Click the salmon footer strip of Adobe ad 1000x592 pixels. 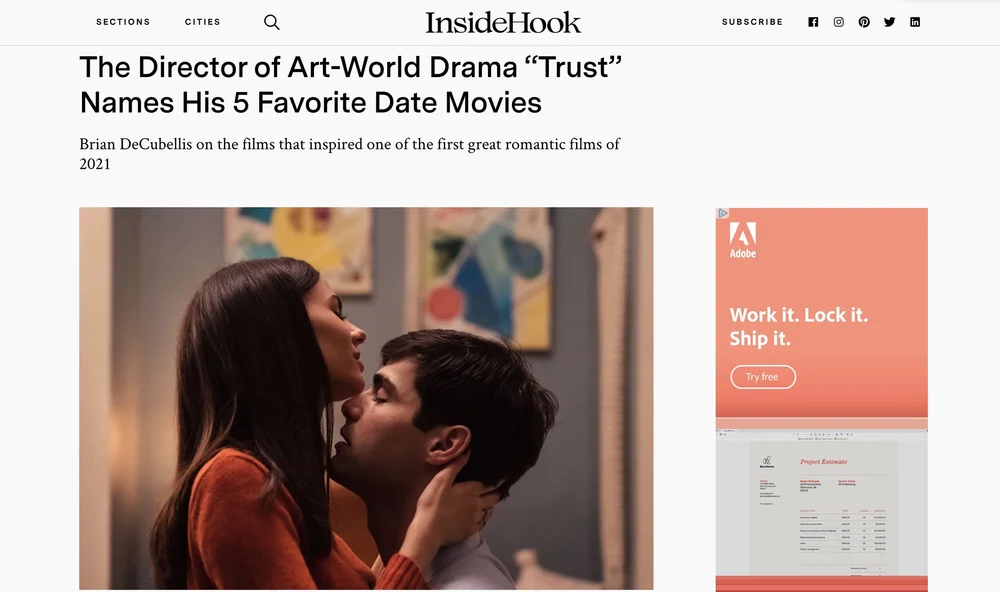(822, 584)
